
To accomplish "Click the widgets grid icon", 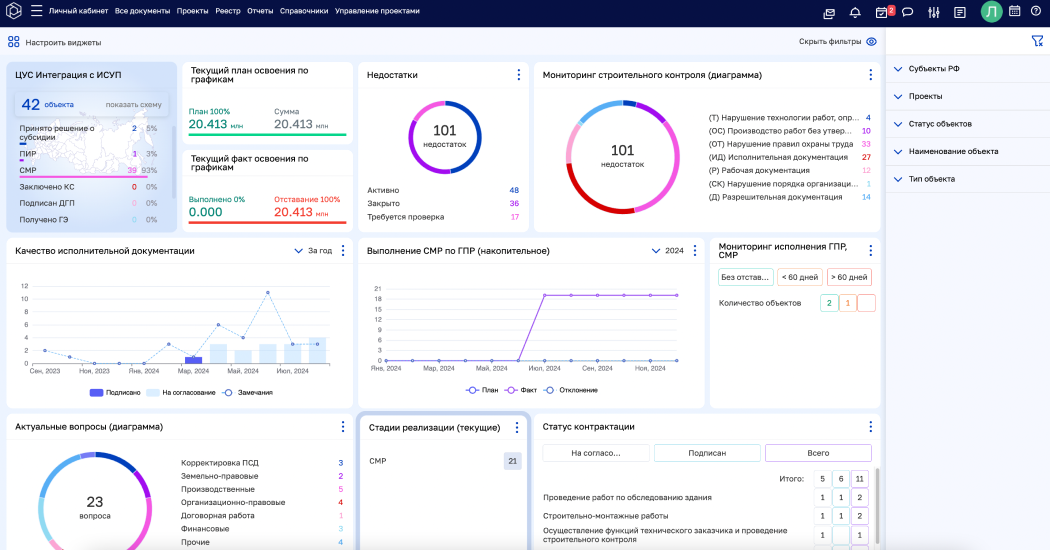I will point(13,42).
